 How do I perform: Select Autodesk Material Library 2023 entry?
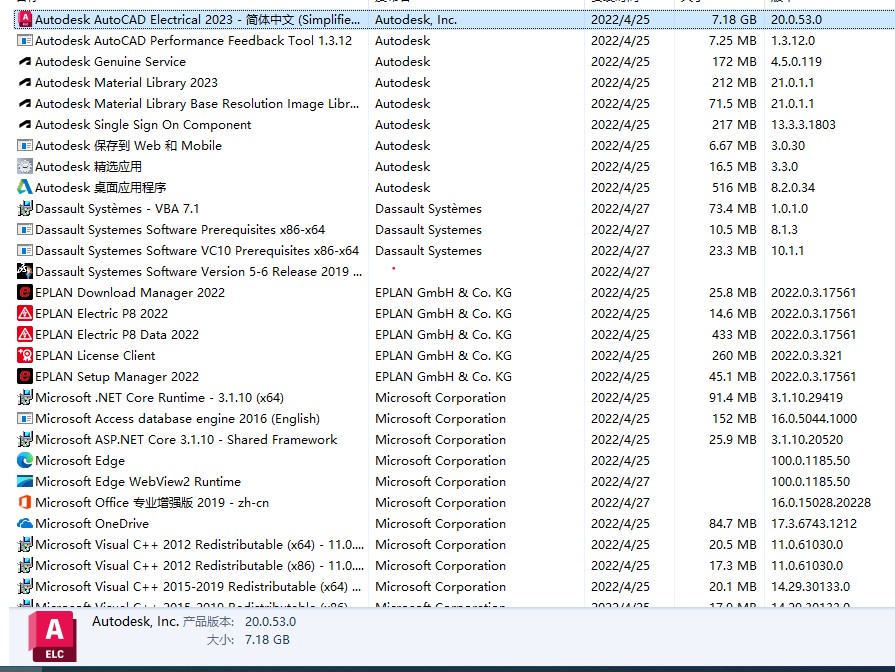pyautogui.click(x=126, y=82)
